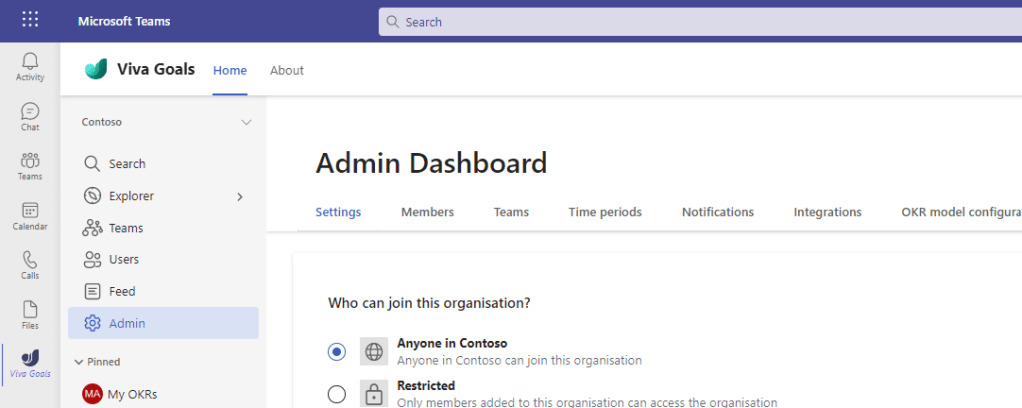The height and width of the screenshot is (408, 1022).
Task: Open Calendar in the left rail
Action: [x=30, y=215]
